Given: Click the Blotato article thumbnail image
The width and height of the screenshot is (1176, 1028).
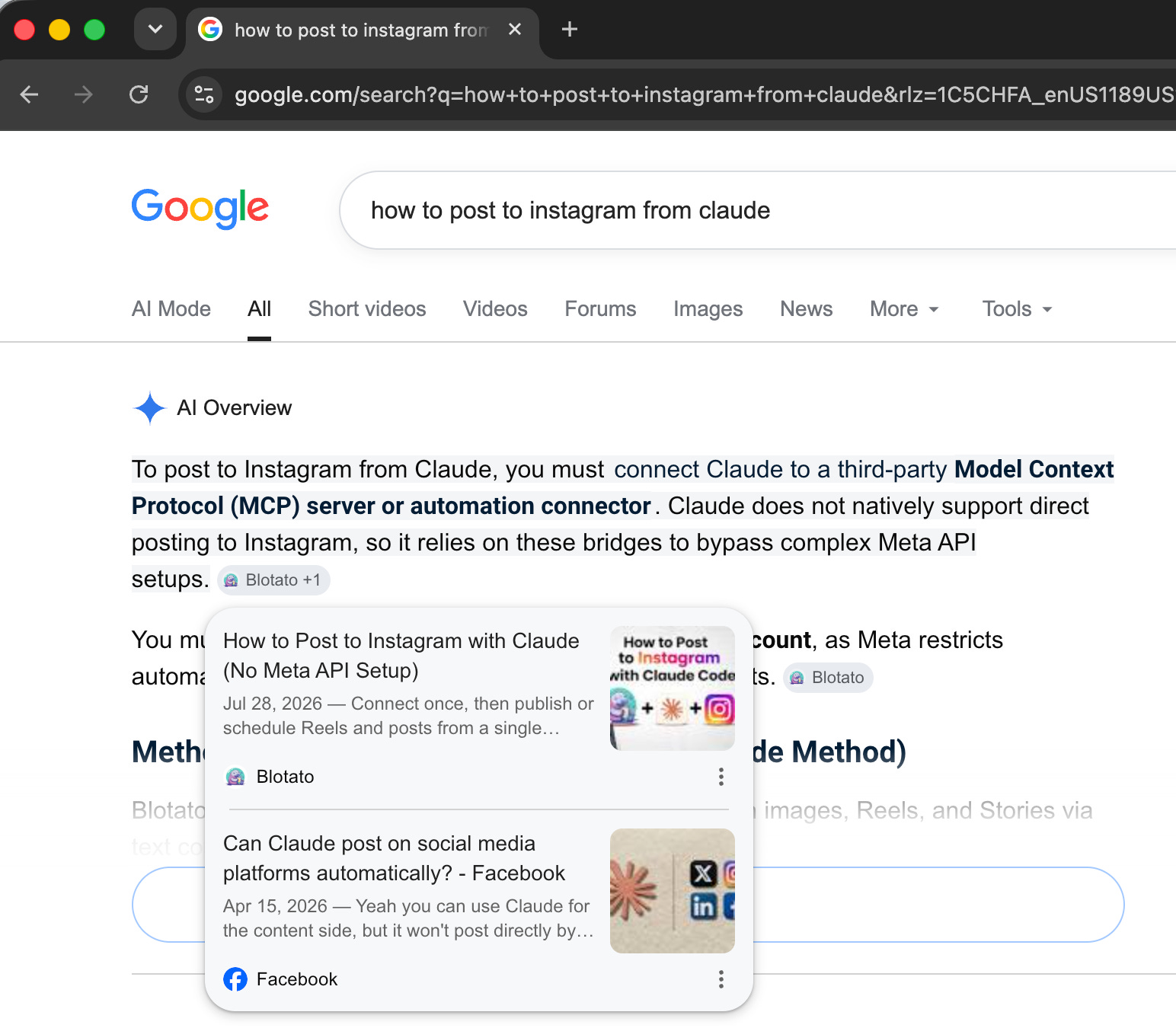Looking at the screenshot, I should tap(673, 688).
